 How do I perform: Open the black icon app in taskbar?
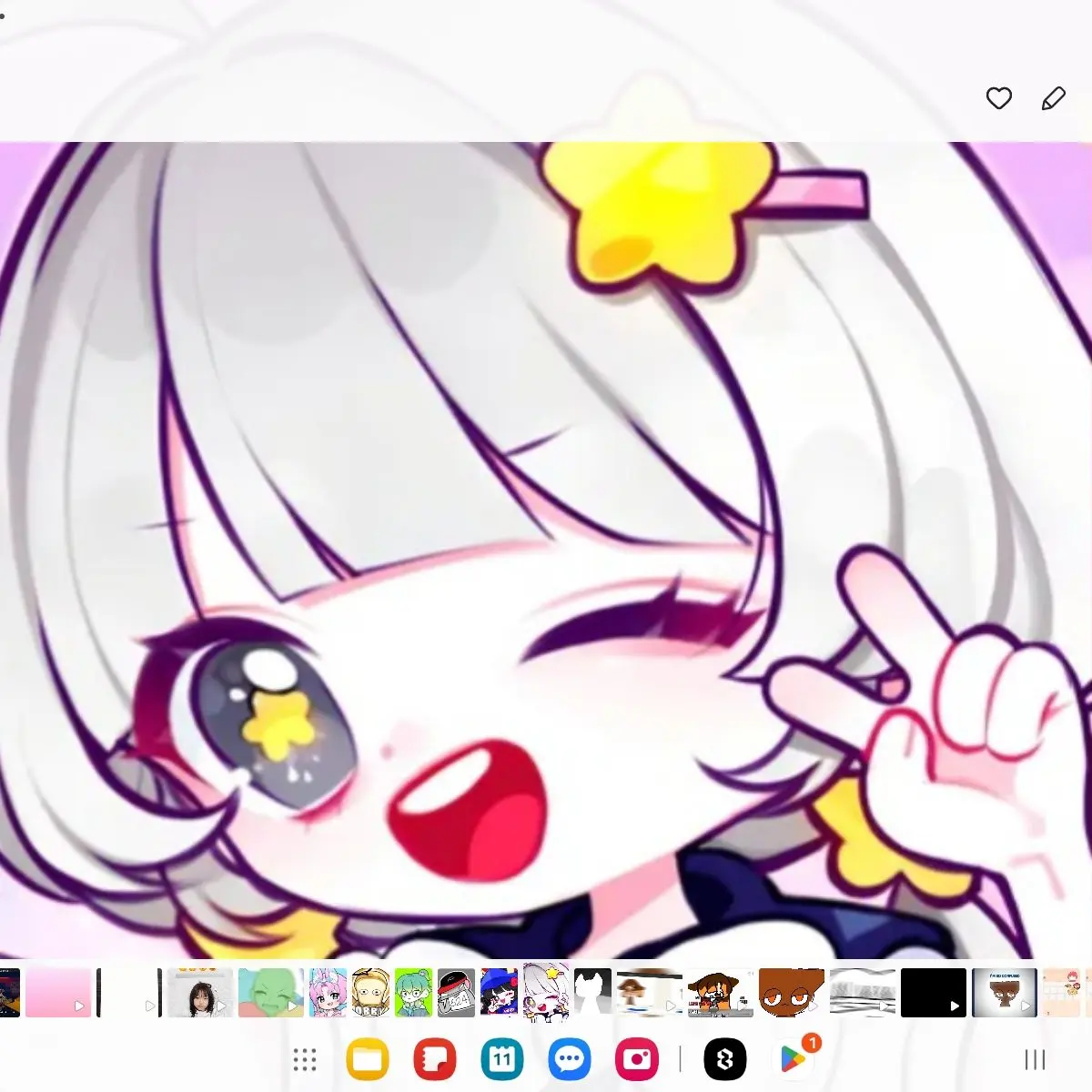[725, 1059]
